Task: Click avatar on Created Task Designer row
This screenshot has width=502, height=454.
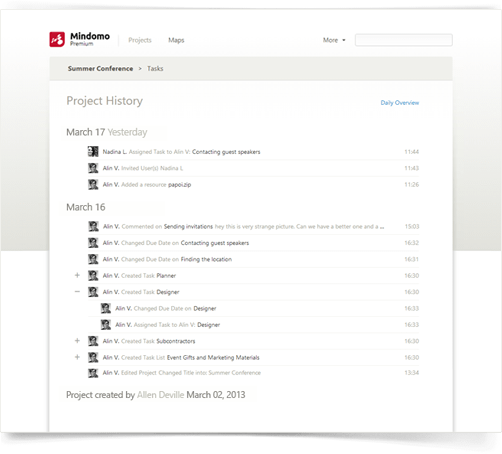Action: [x=93, y=291]
